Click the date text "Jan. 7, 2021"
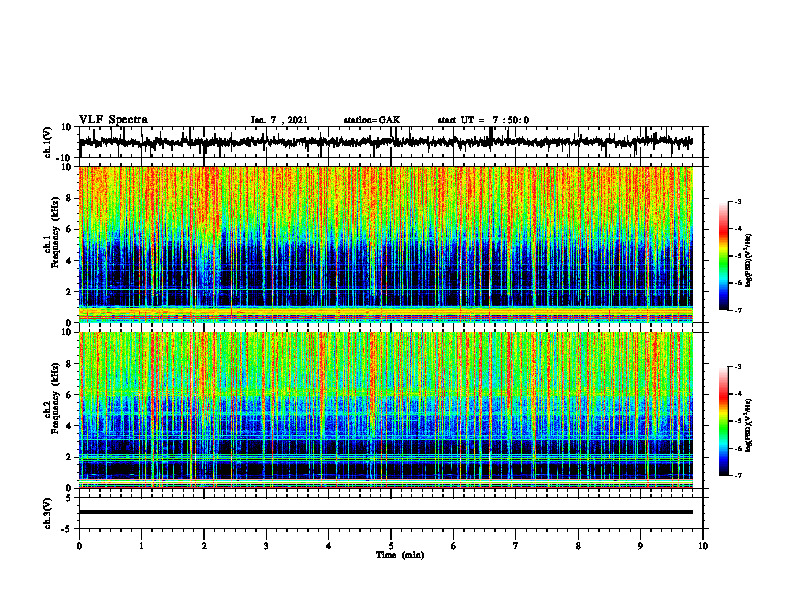The height and width of the screenshot is (612, 792). pyautogui.click(x=279, y=120)
